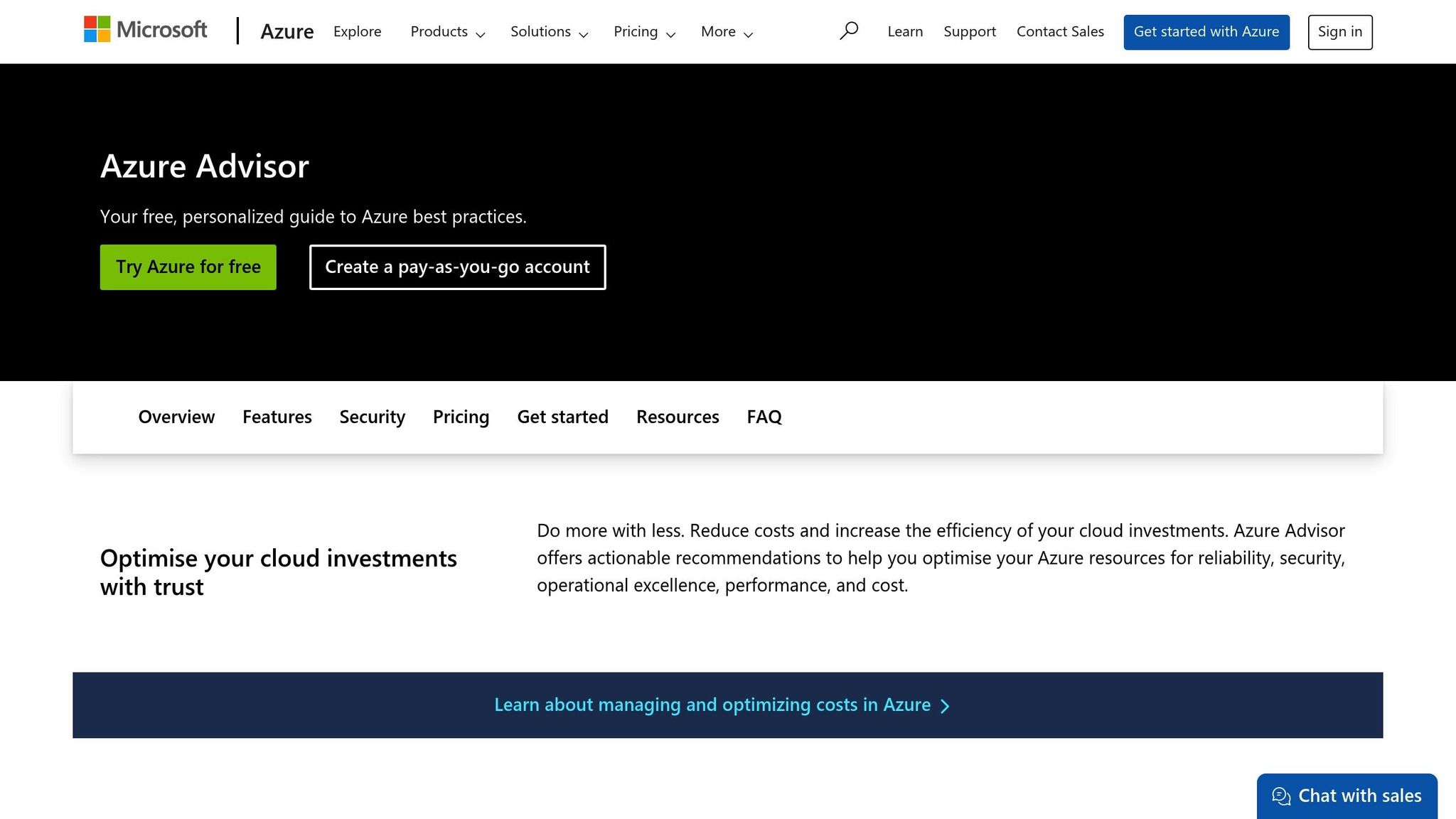Select the Features tab

tap(277, 417)
